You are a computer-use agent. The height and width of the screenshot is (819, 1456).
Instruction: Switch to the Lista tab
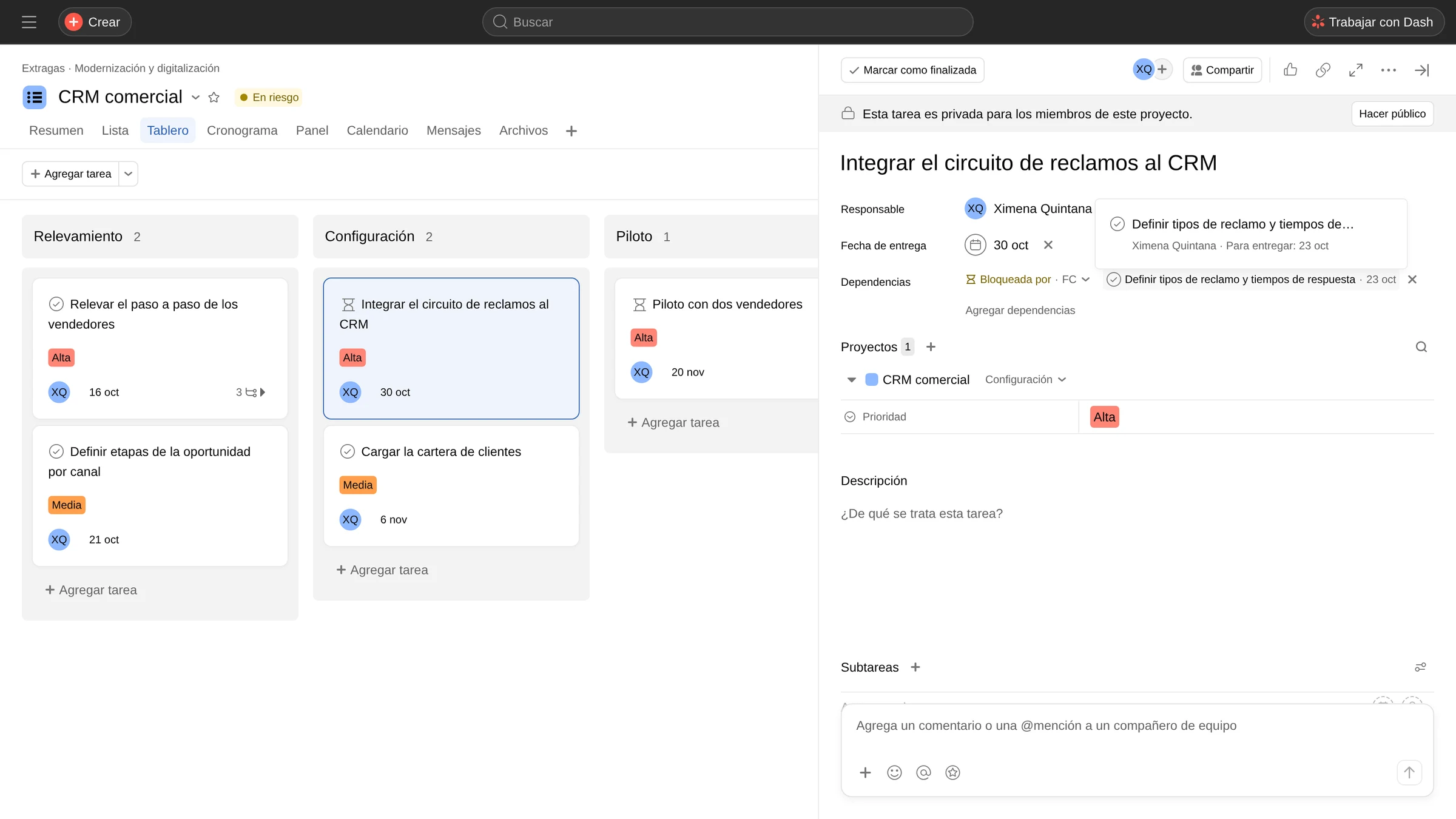(115, 130)
